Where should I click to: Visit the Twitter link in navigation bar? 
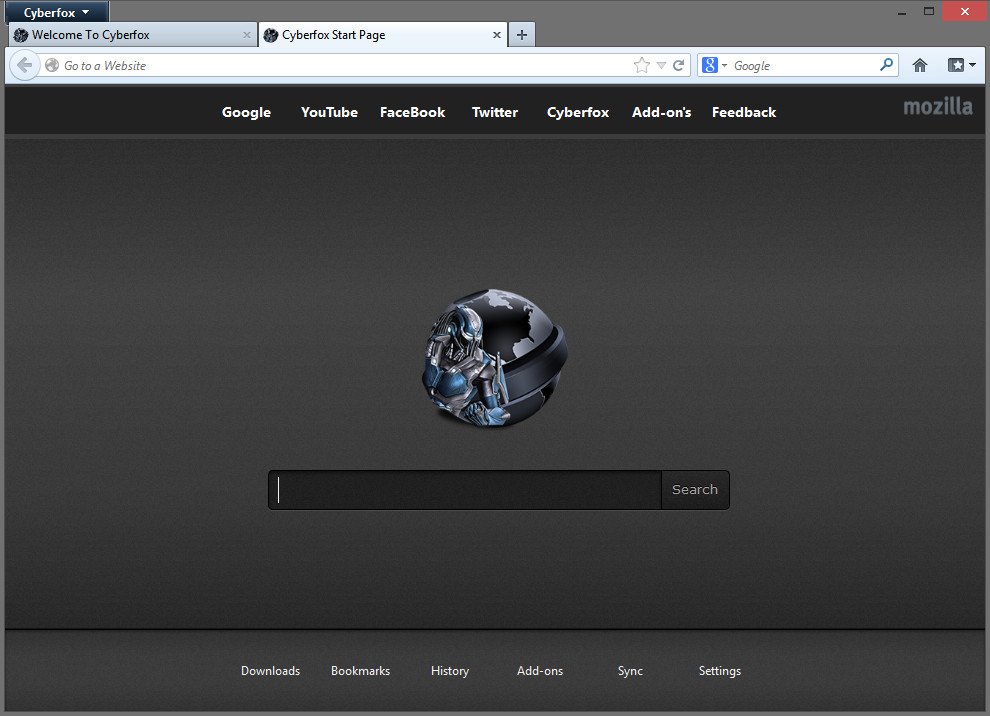[x=495, y=112]
